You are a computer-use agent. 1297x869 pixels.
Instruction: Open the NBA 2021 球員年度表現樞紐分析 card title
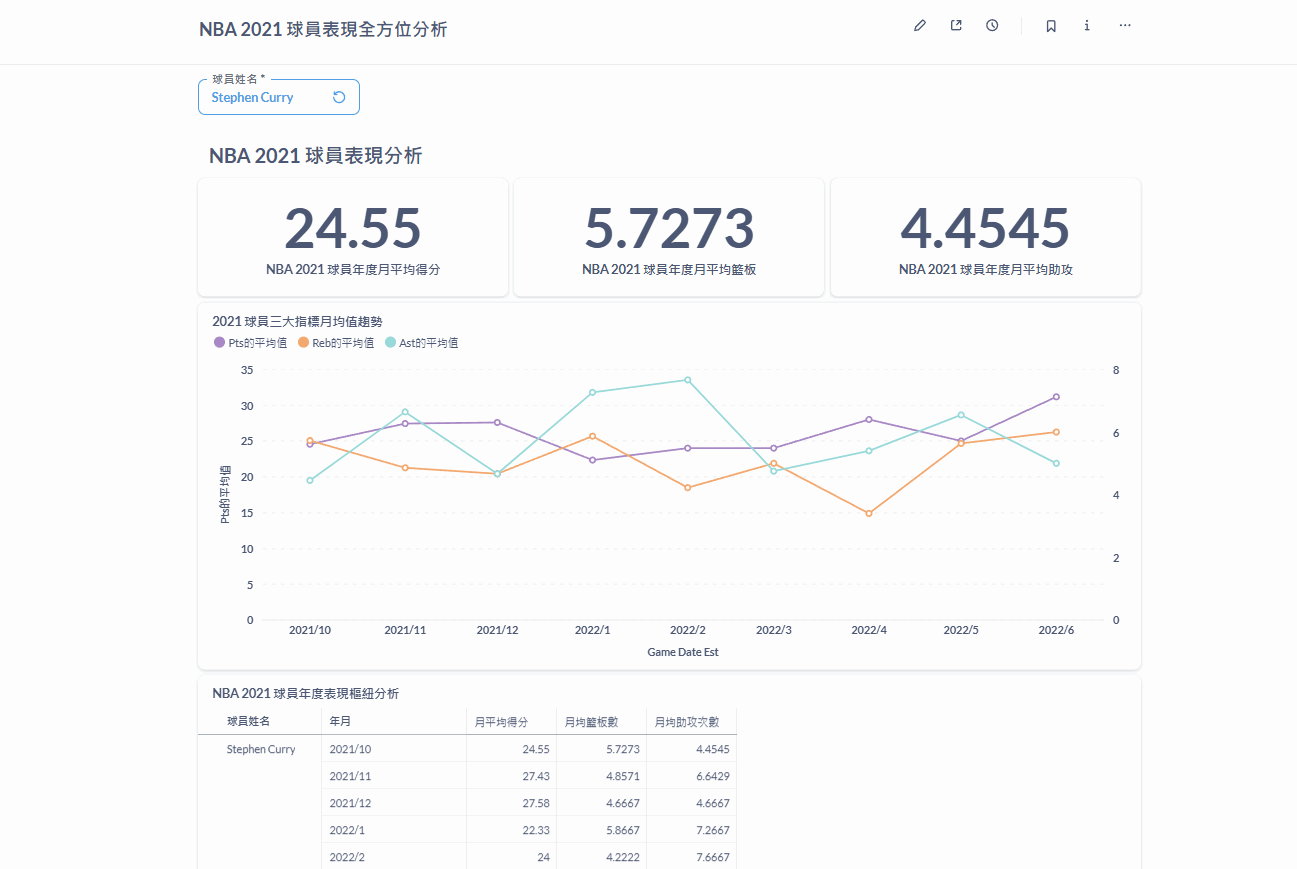(x=305, y=693)
